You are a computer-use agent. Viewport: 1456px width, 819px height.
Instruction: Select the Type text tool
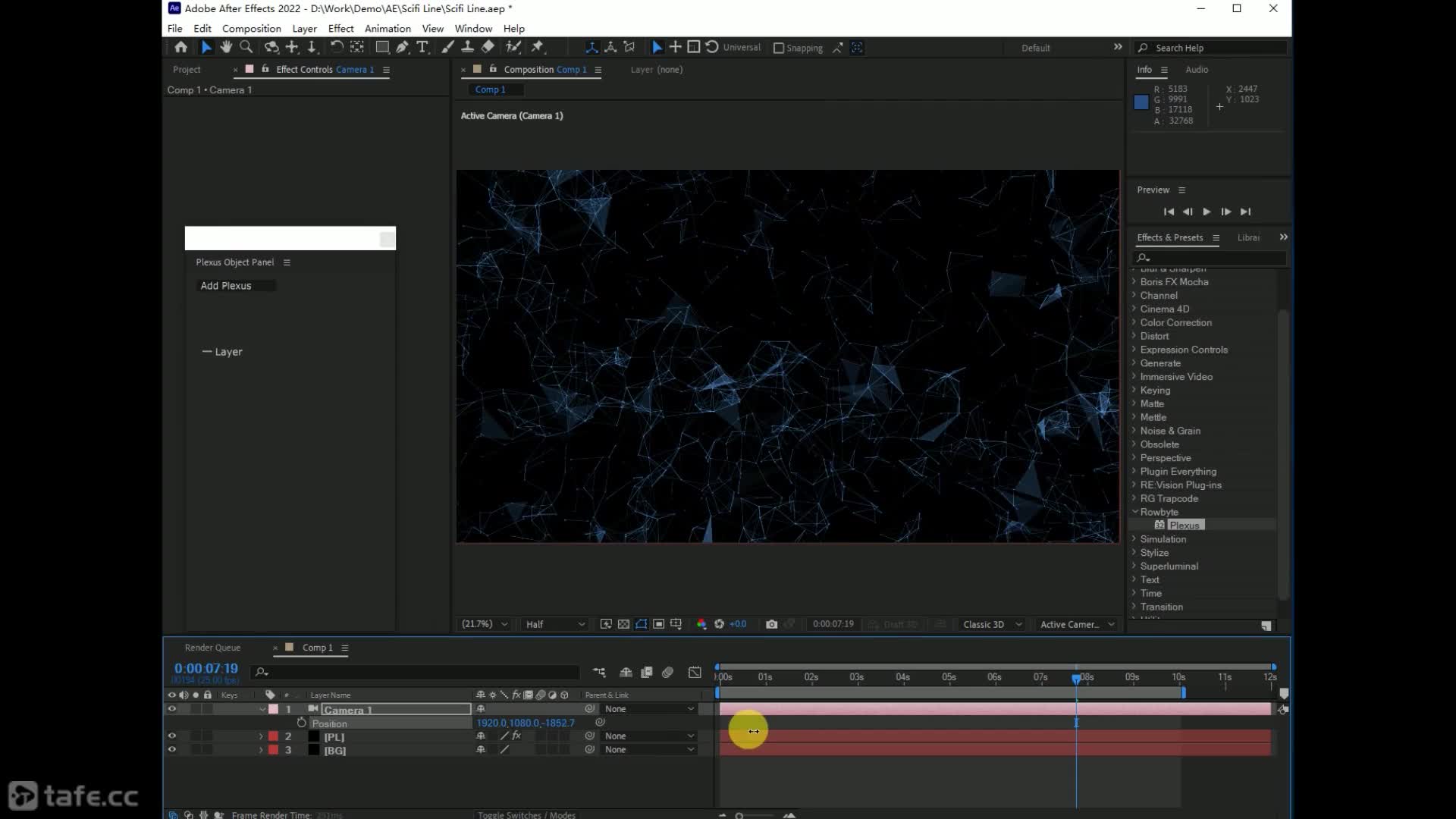(422, 47)
